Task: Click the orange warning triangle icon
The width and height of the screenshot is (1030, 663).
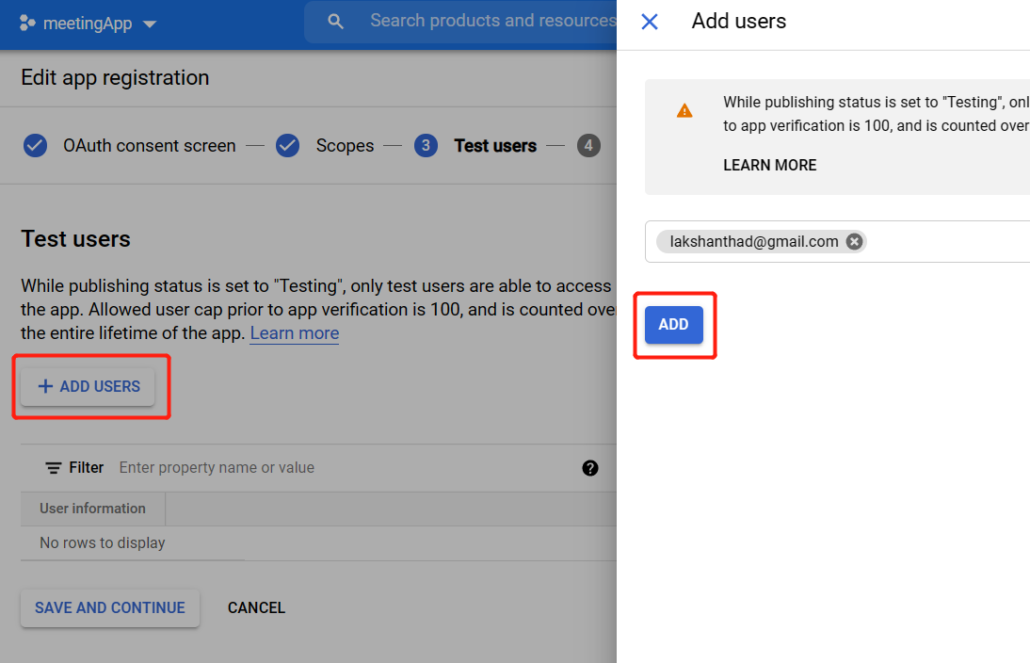Action: pos(684,111)
